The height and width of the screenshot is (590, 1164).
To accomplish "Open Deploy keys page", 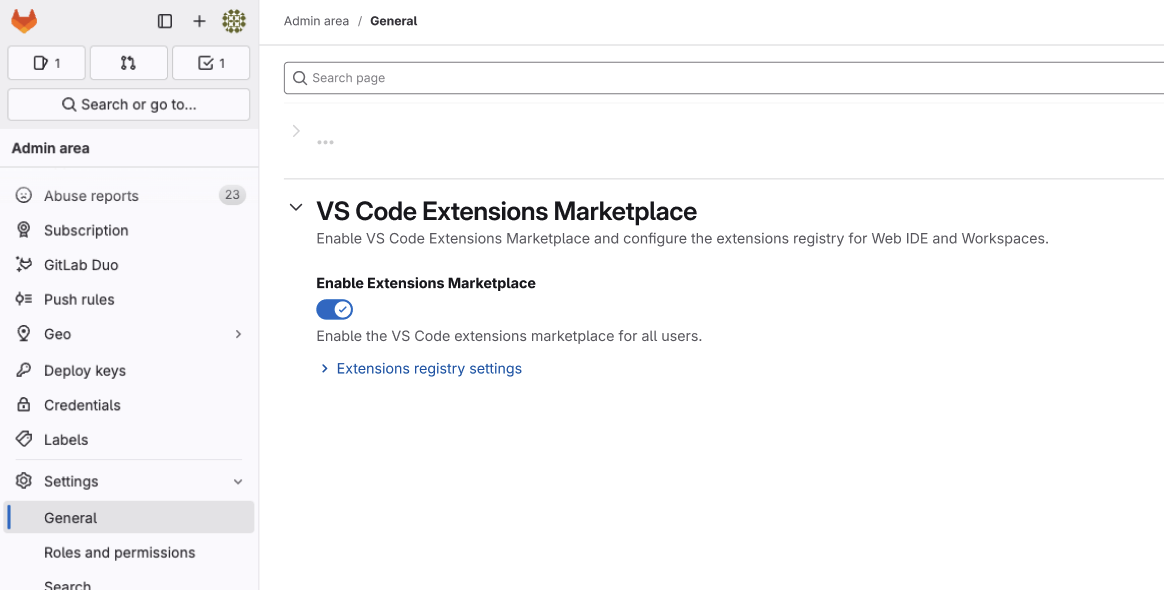I will pos(85,371).
